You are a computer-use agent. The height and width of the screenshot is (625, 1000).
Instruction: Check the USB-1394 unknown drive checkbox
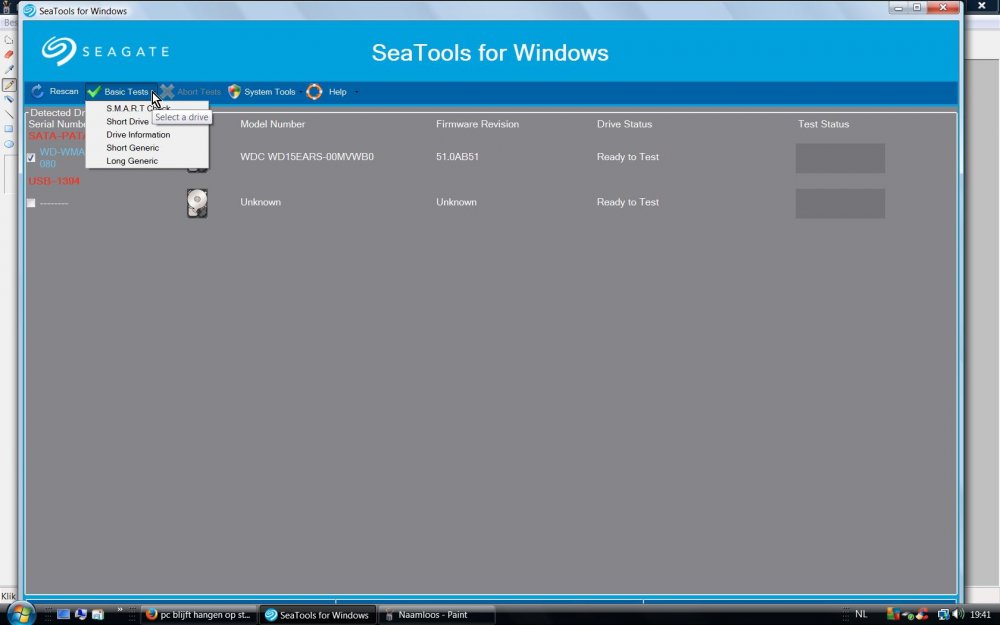[31, 203]
